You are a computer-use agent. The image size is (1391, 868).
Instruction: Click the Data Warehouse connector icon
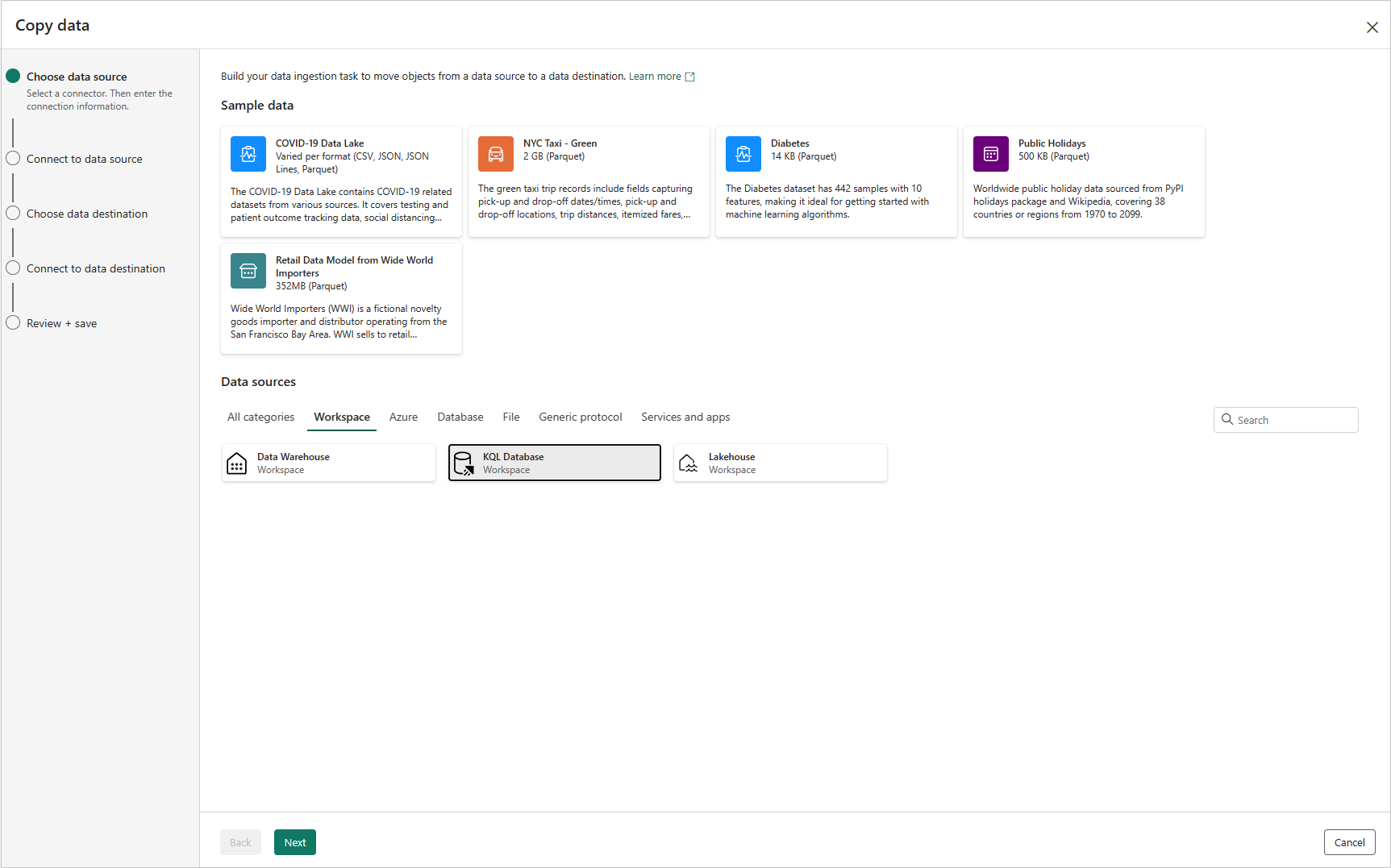pos(236,463)
